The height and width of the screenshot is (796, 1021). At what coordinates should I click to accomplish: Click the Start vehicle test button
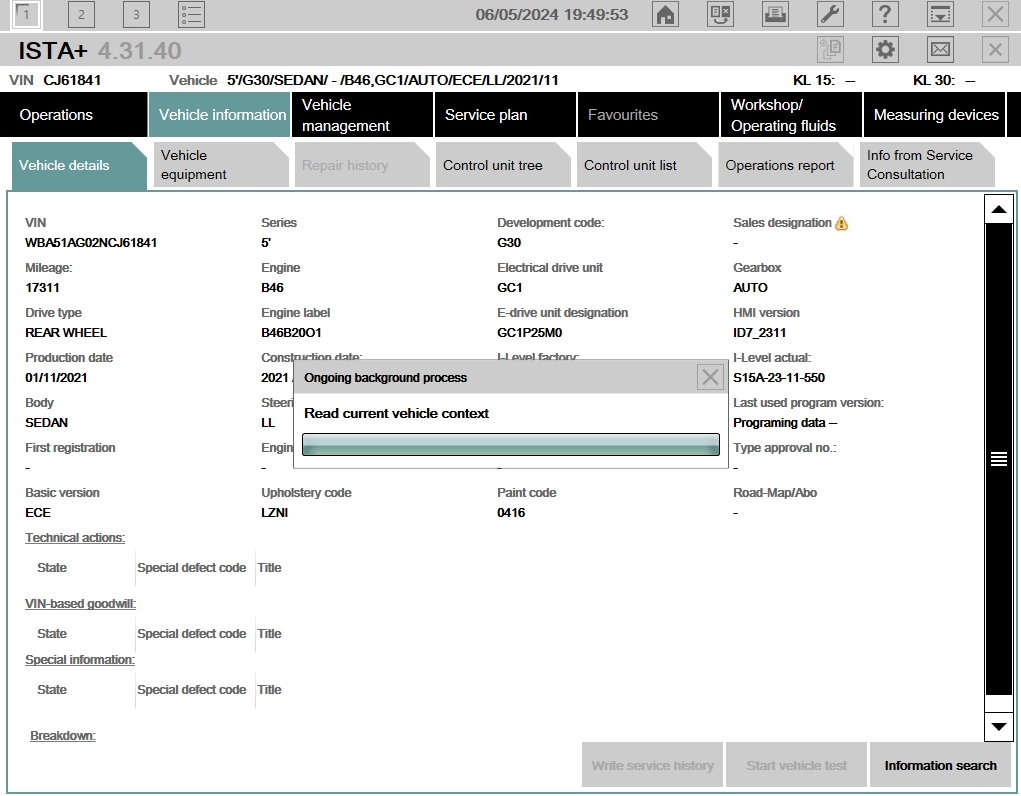tap(796, 765)
